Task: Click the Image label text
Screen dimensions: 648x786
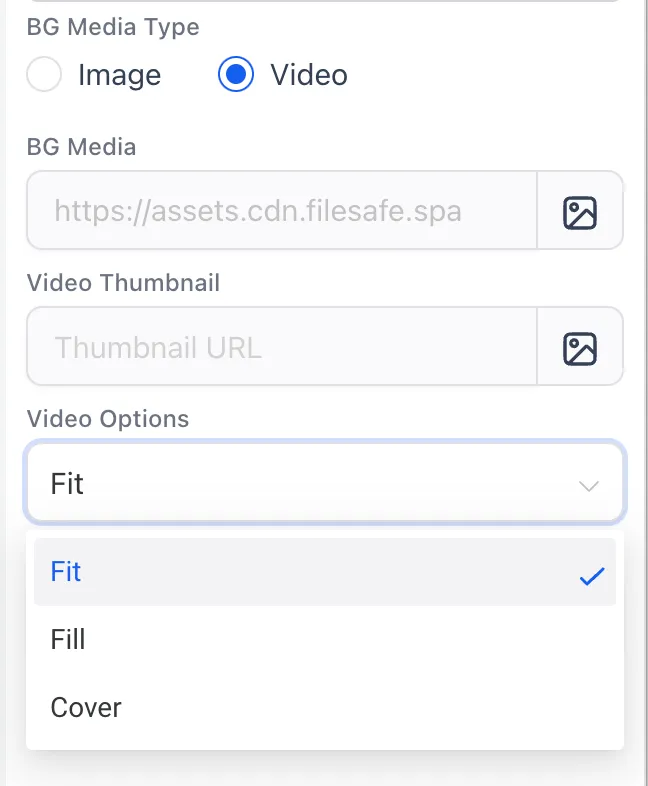Action: click(119, 76)
